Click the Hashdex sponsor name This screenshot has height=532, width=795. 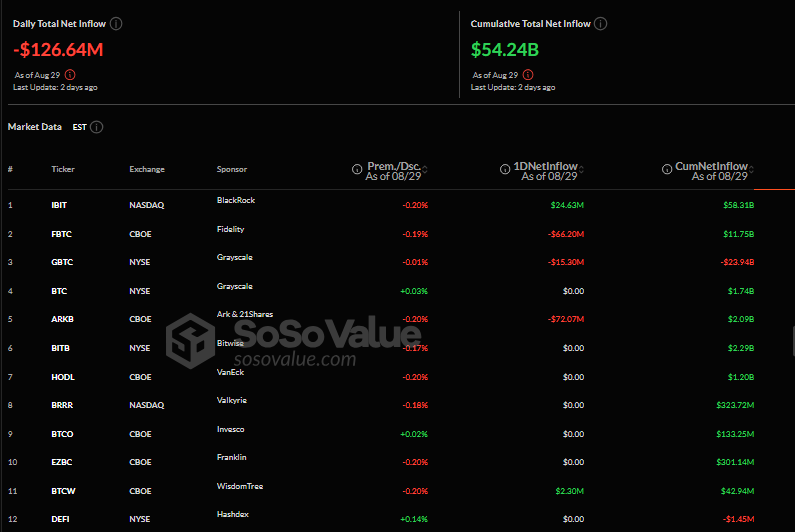[233, 514]
